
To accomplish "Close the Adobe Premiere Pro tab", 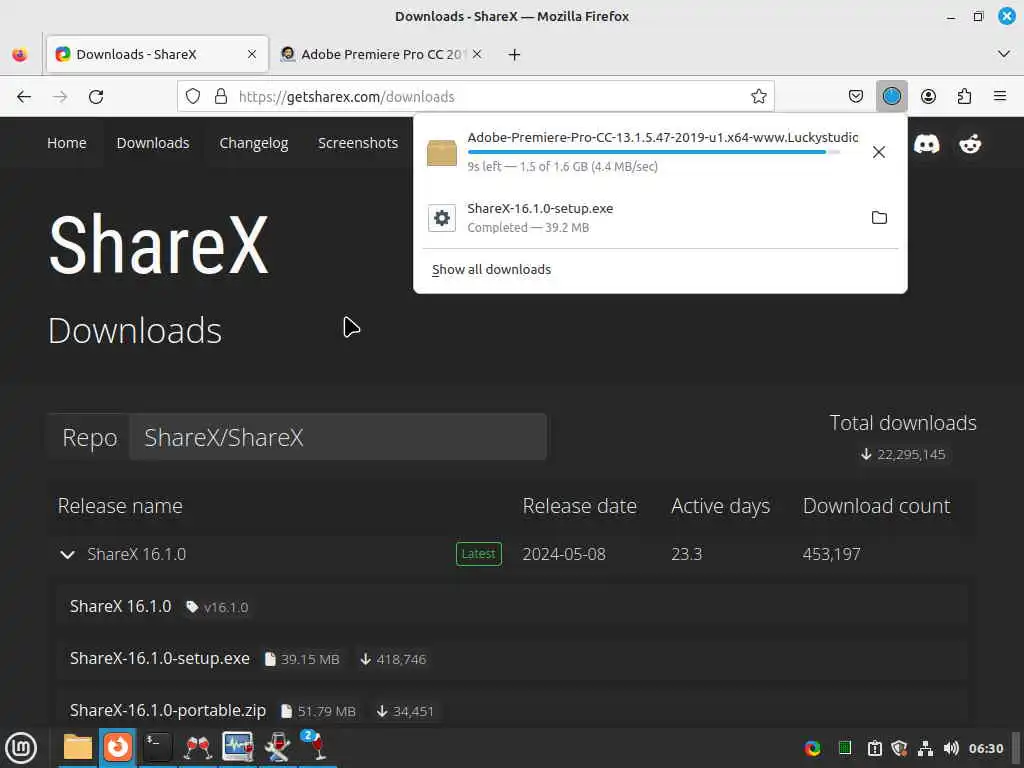I will [477, 54].
